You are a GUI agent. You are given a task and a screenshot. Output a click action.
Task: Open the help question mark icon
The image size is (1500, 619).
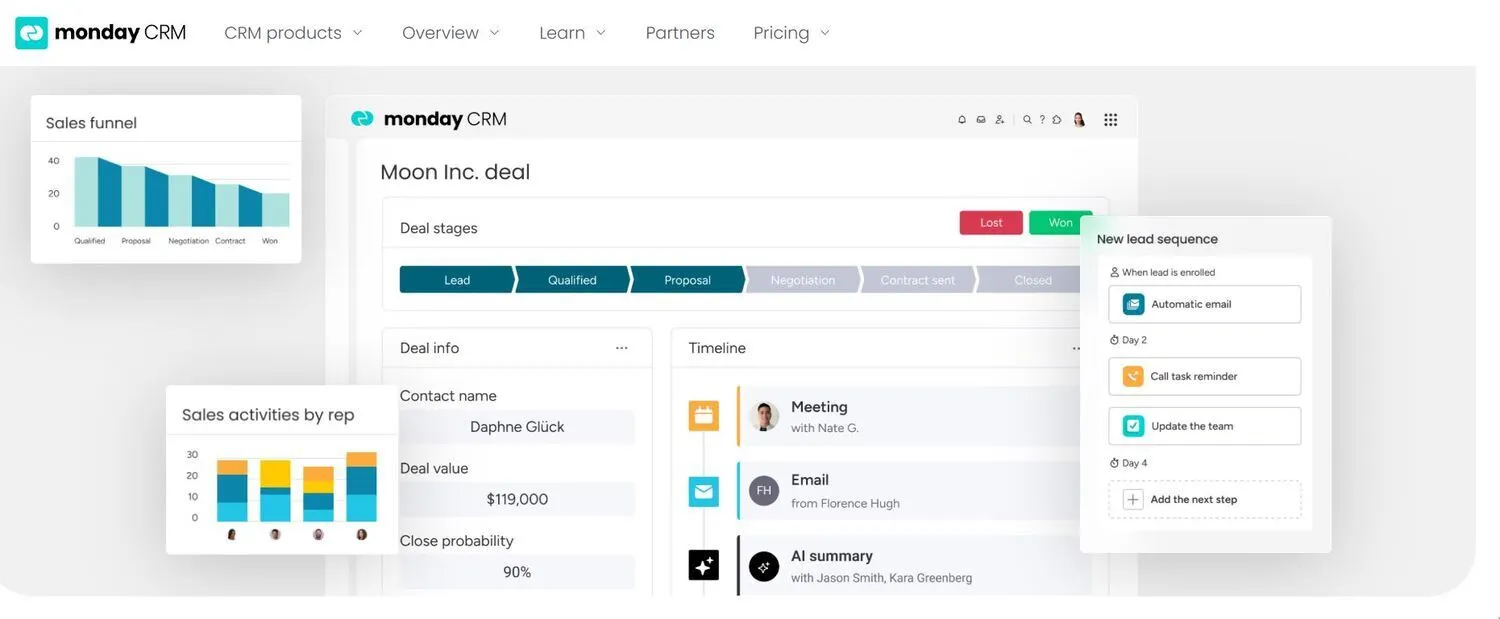point(1042,119)
